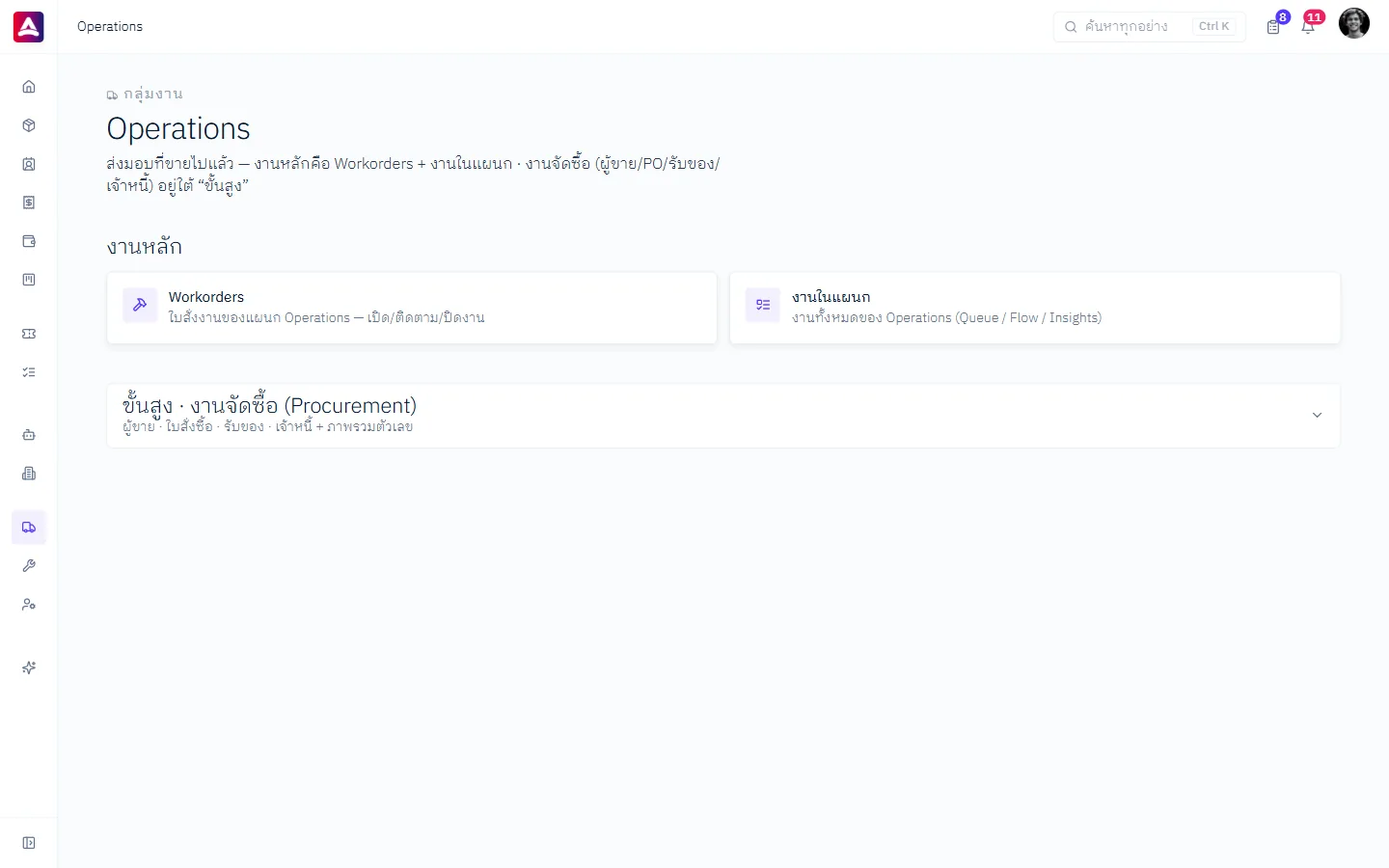
Task: Open the checklist icon in sidebar
Action: (x=29, y=372)
